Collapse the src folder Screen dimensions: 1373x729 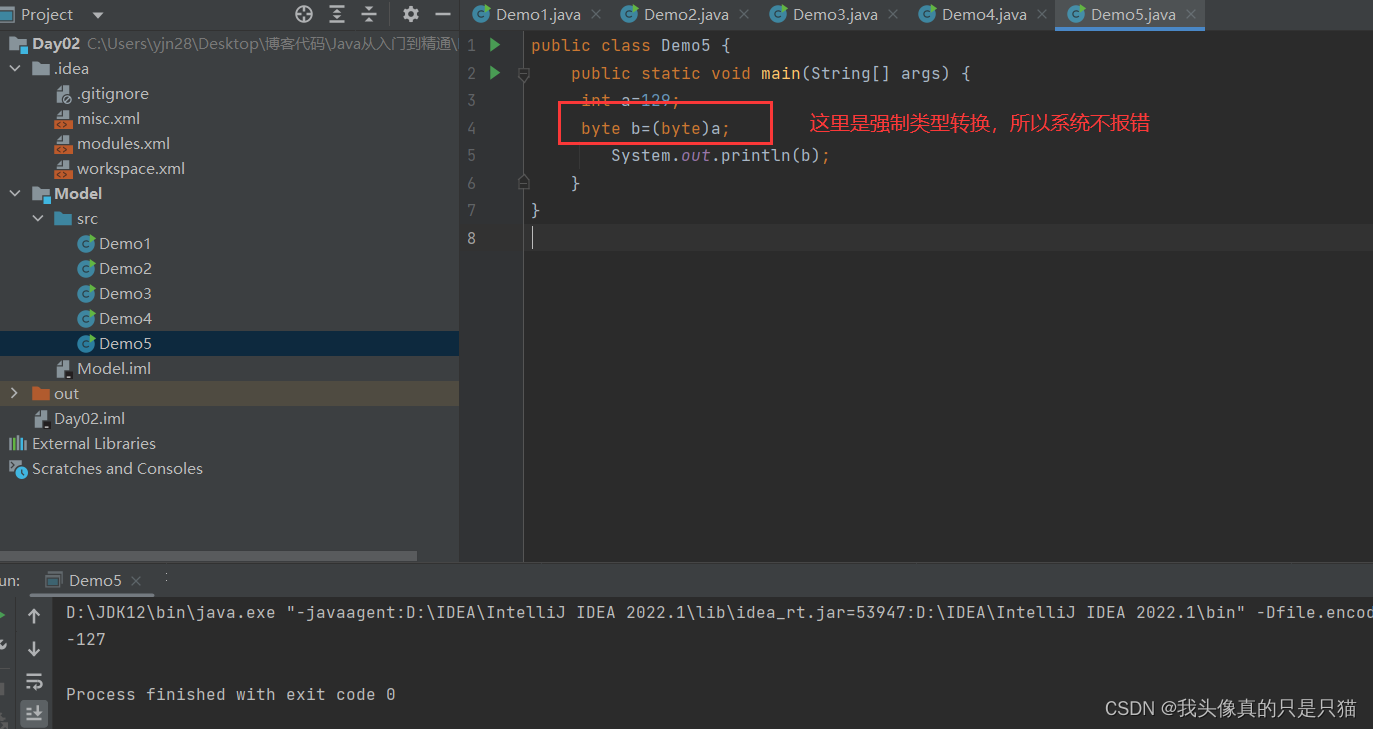38,218
